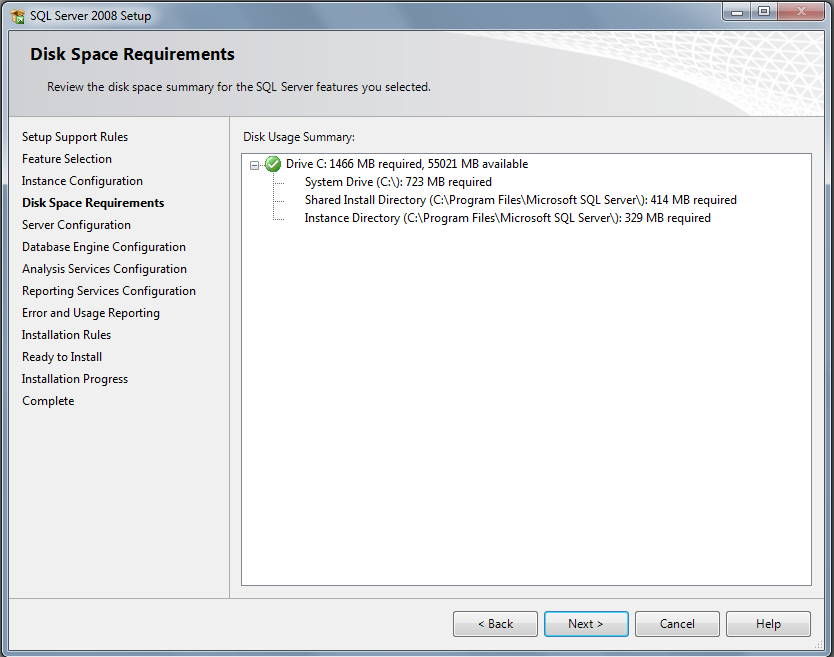Go to Database Engine Configuration step
Viewport: 834px width, 657px height.
[104, 247]
